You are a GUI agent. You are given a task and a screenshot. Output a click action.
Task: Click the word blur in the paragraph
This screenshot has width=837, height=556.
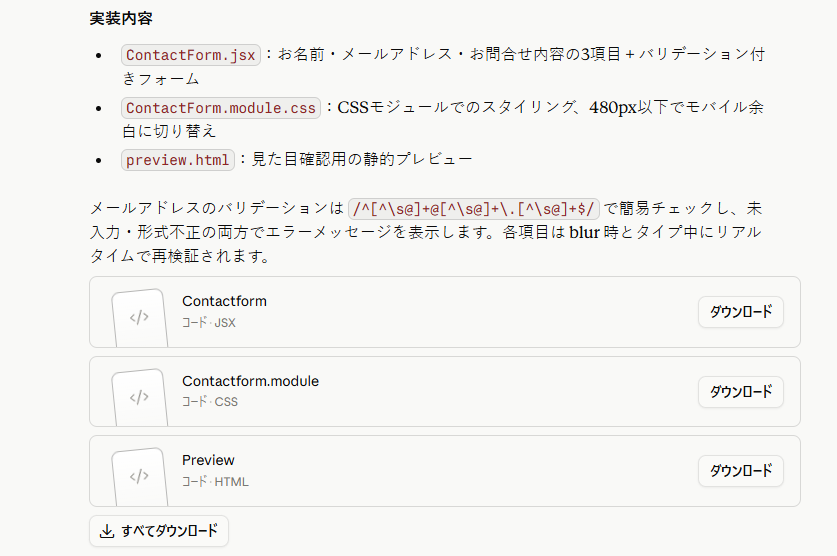585,233
